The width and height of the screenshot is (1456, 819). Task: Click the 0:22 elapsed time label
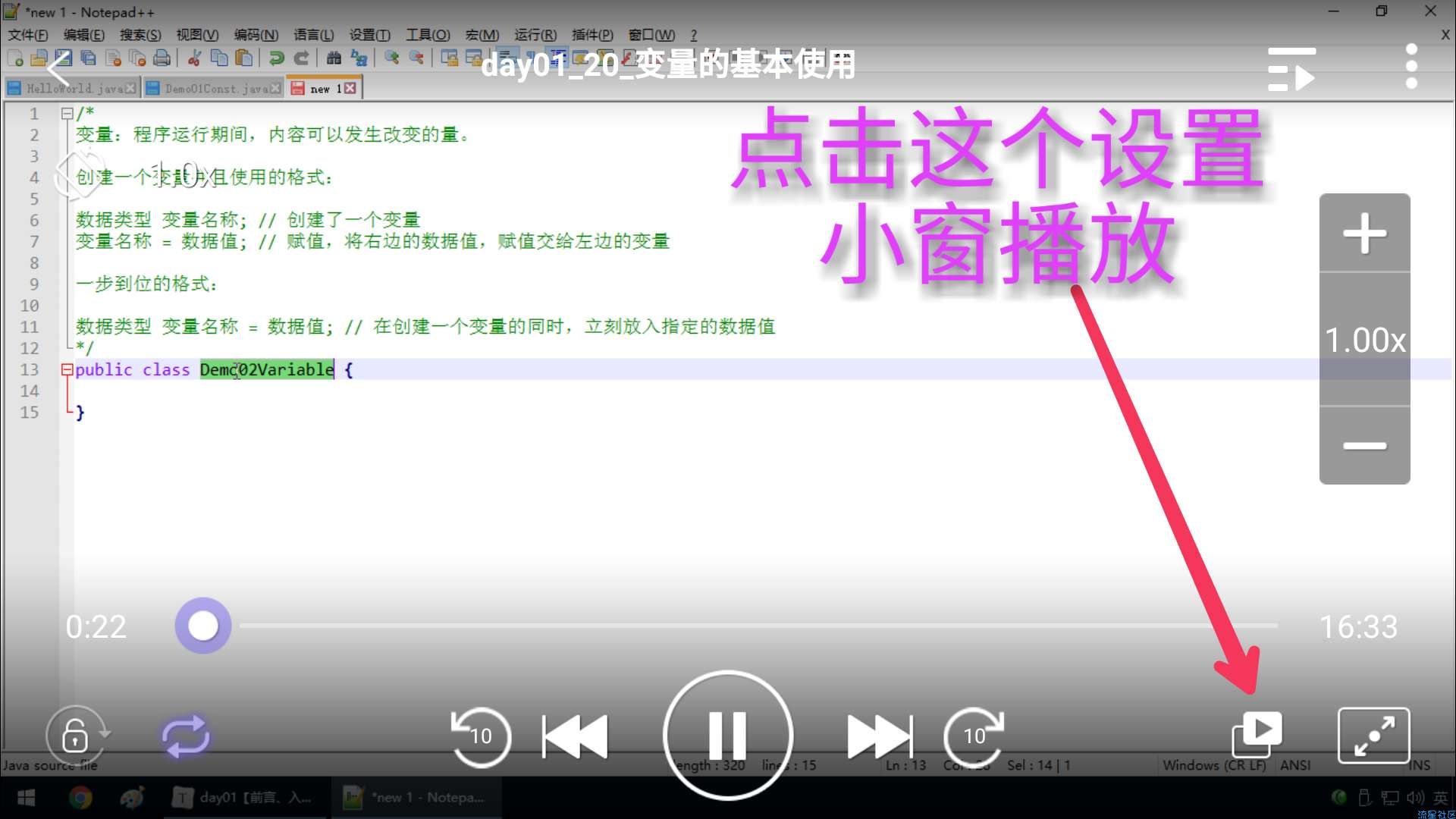point(96,626)
